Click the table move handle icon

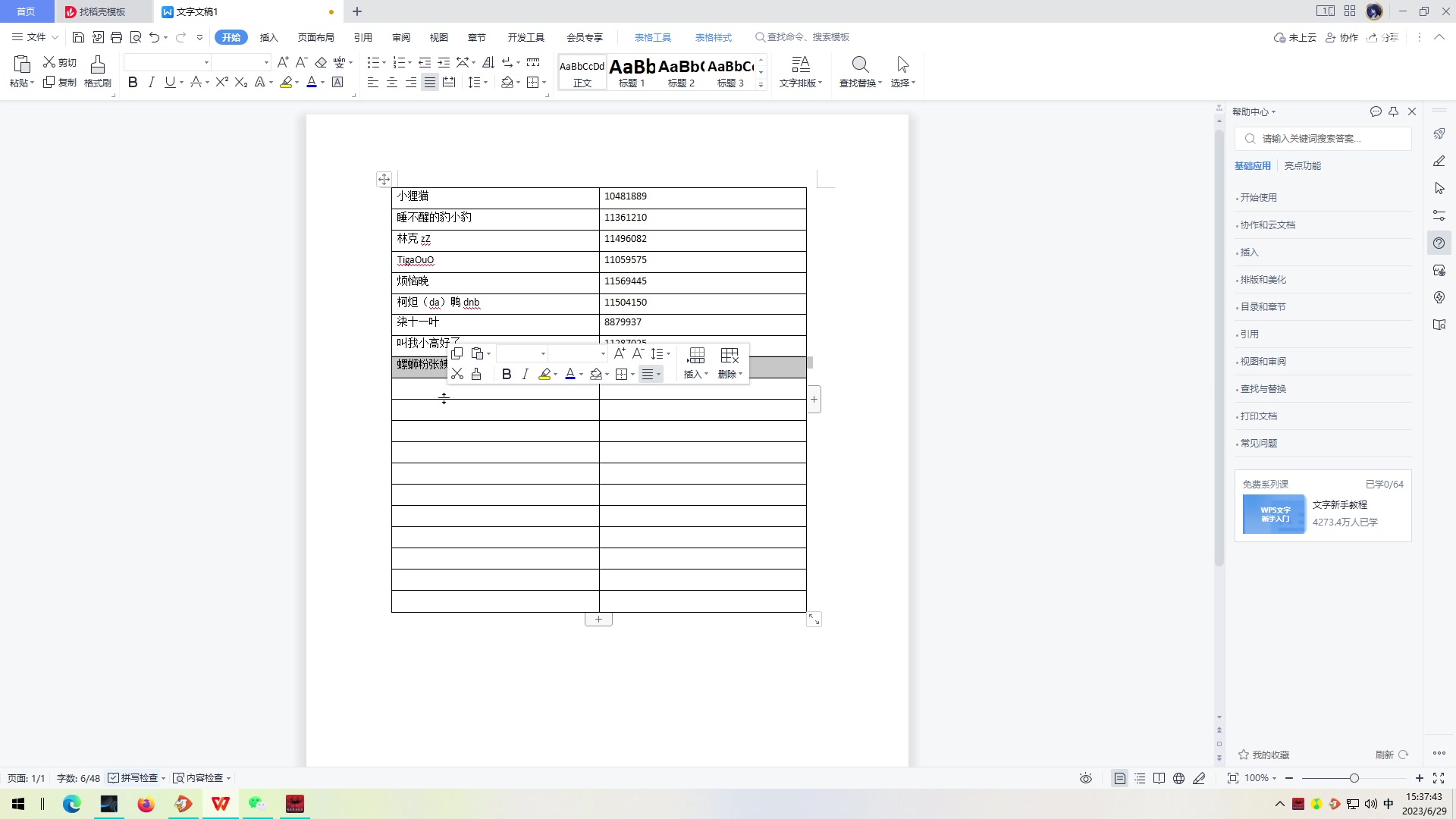point(384,180)
